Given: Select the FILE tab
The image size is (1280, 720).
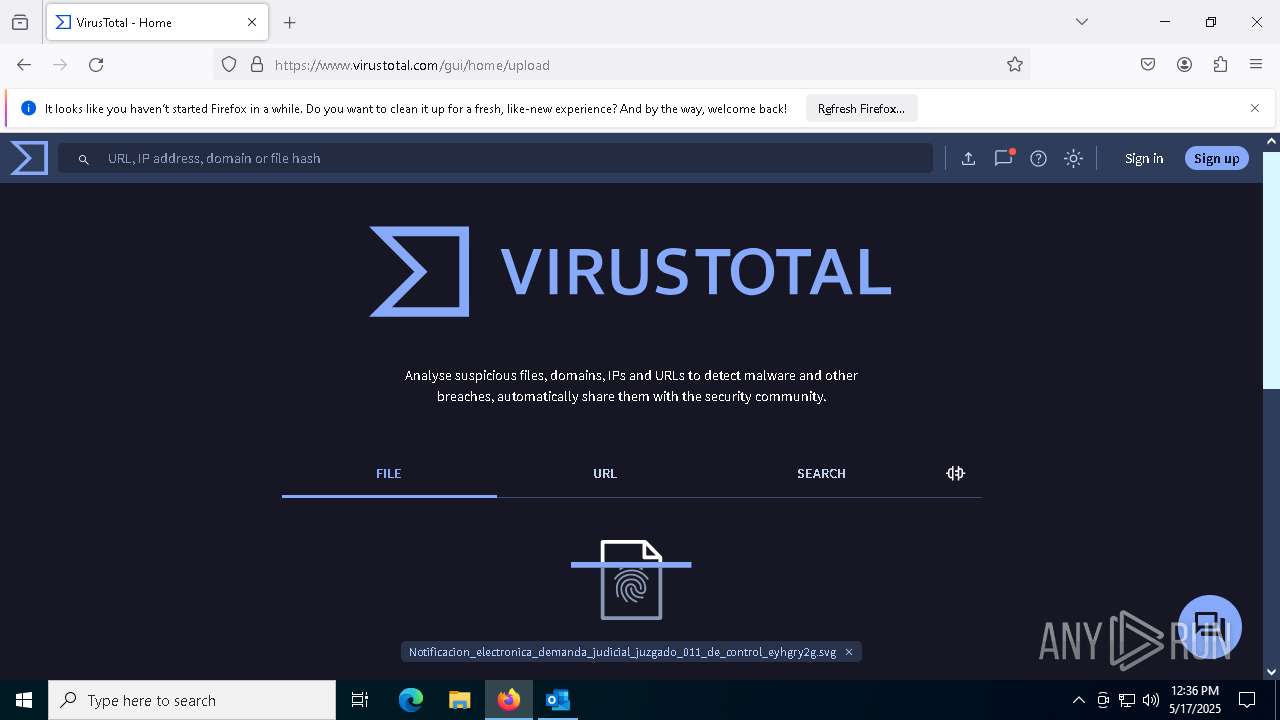Looking at the screenshot, I should pyautogui.click(x=389, y=474).
